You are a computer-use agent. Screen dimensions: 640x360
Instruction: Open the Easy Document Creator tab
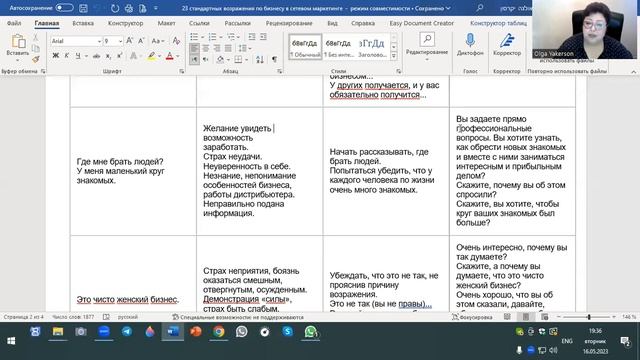(x=421, y=23)
